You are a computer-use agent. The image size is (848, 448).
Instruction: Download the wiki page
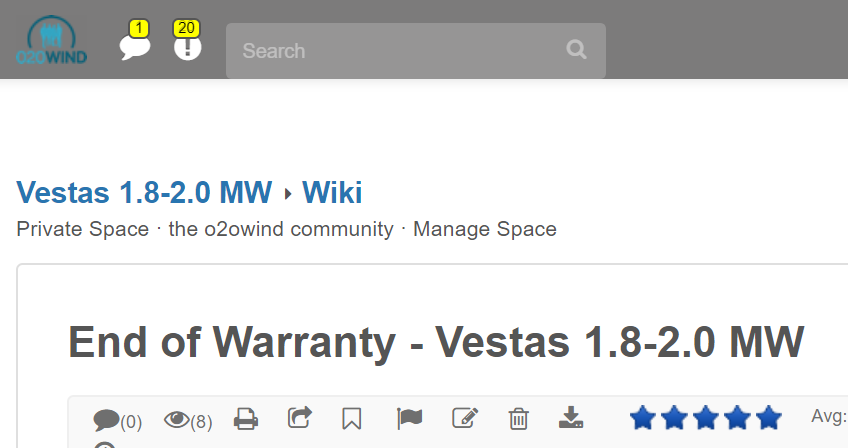click(571, 418)
